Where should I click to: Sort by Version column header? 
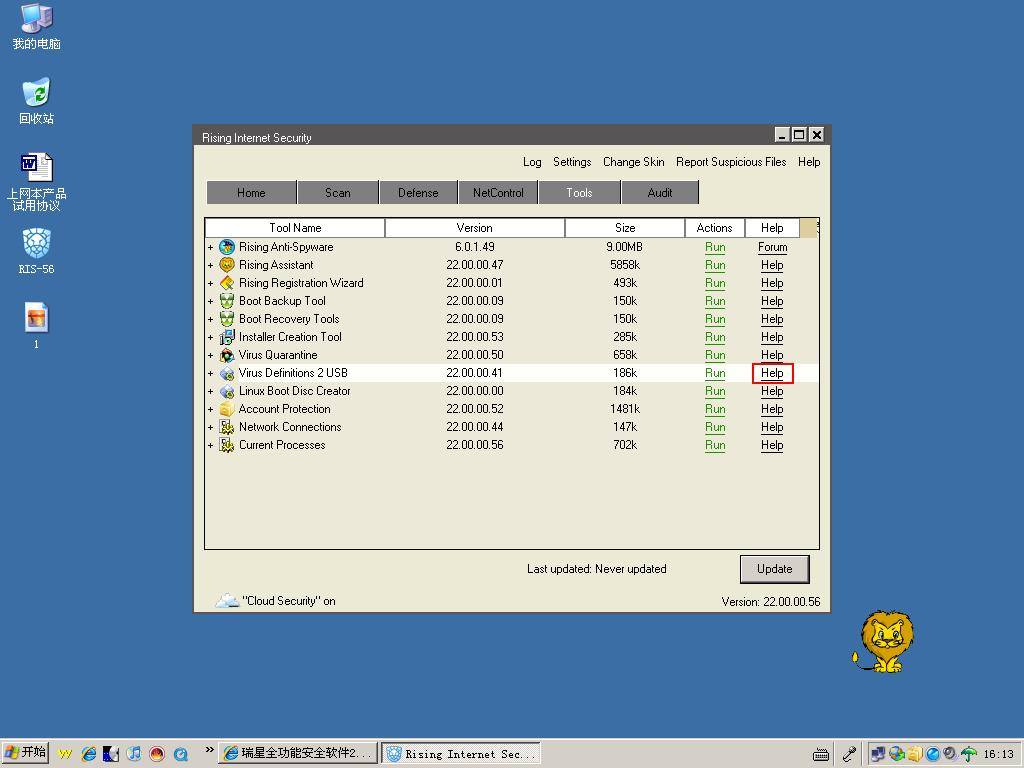click(475, 228)
